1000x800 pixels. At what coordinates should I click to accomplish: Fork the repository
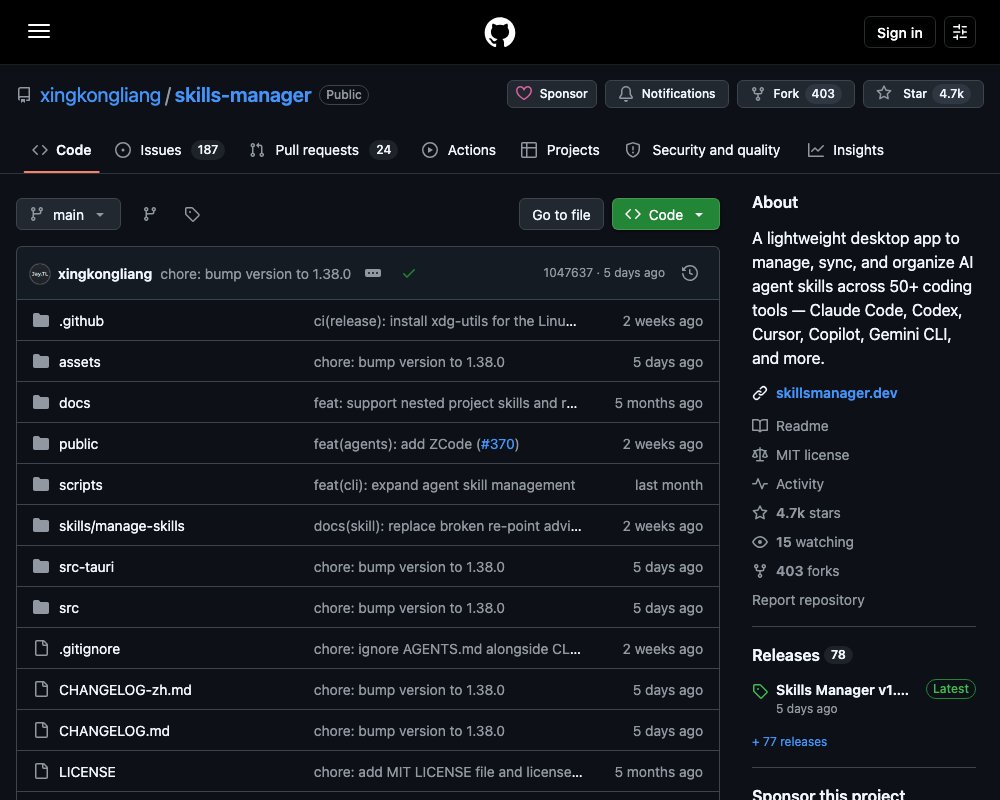point(795,94)
